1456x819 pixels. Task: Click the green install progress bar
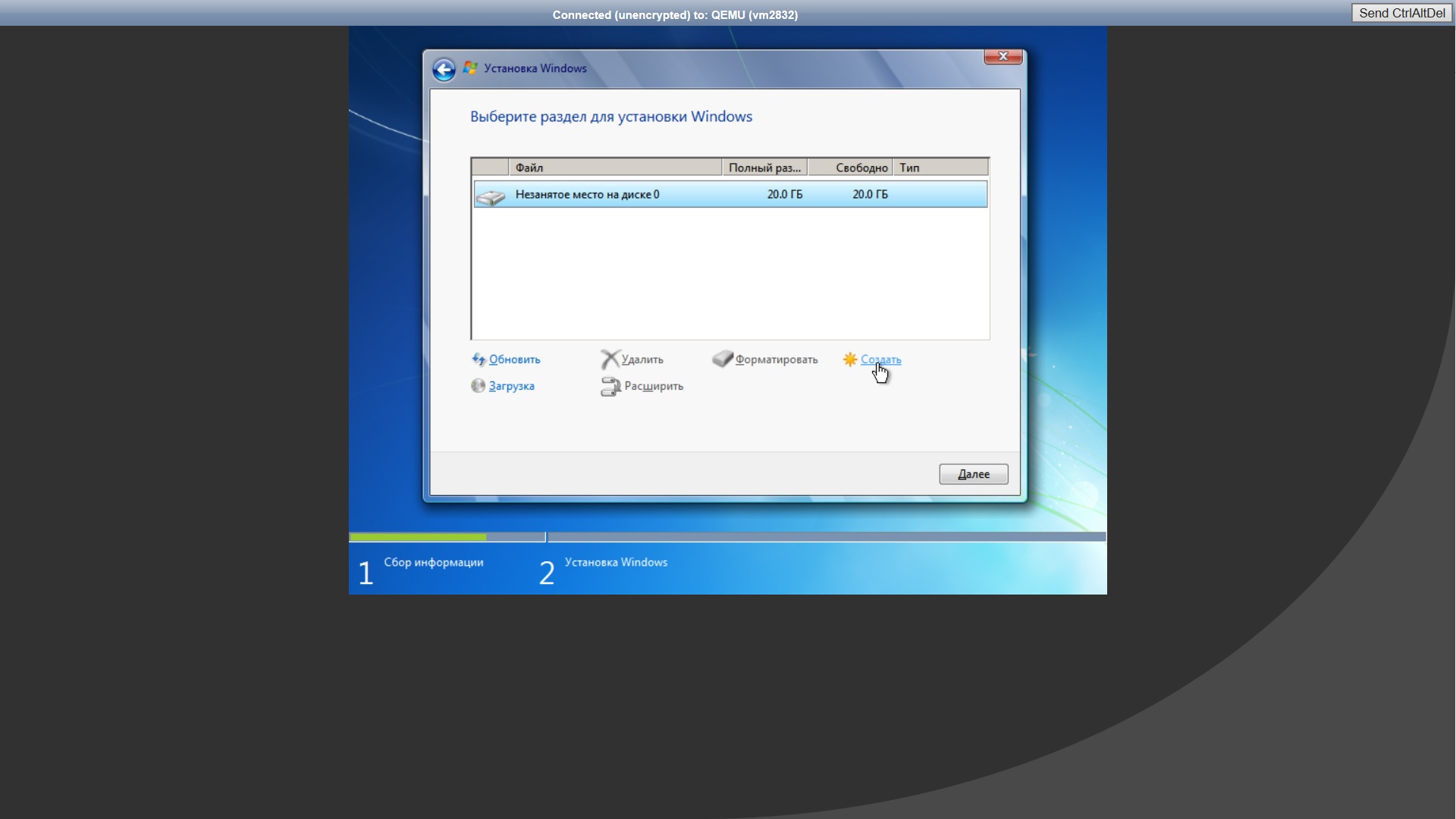pyautogui.click(x=418, y=537)
